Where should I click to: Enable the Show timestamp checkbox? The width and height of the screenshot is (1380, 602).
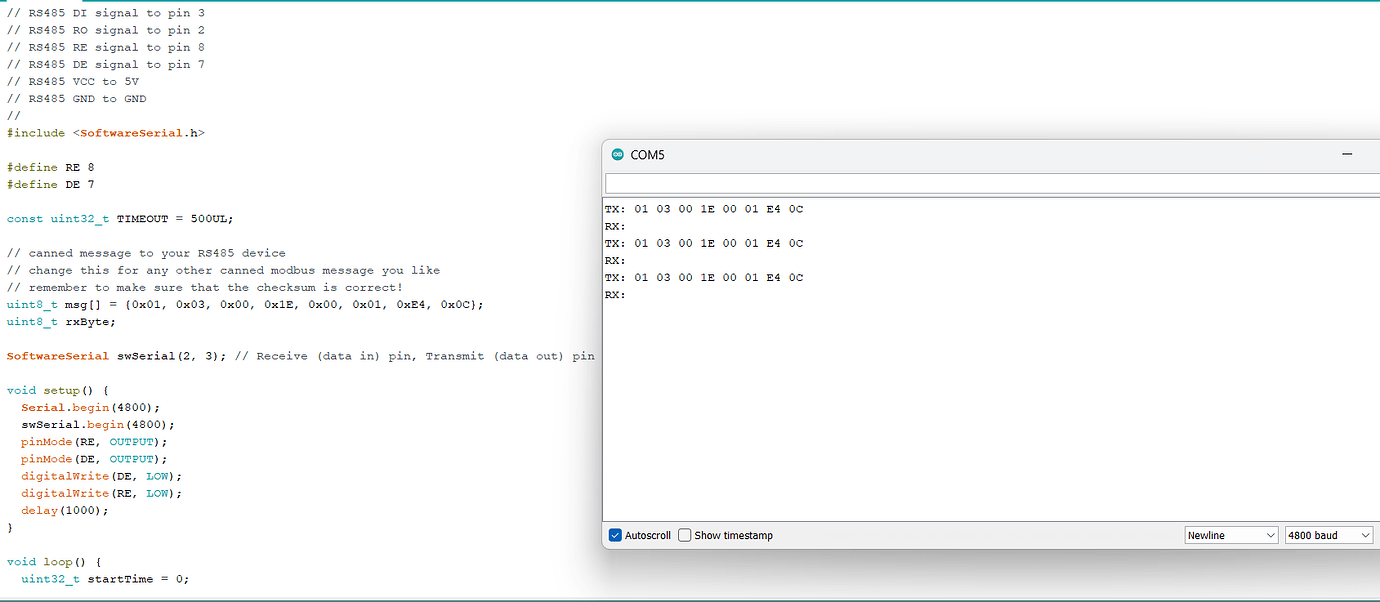click(686, 535)
